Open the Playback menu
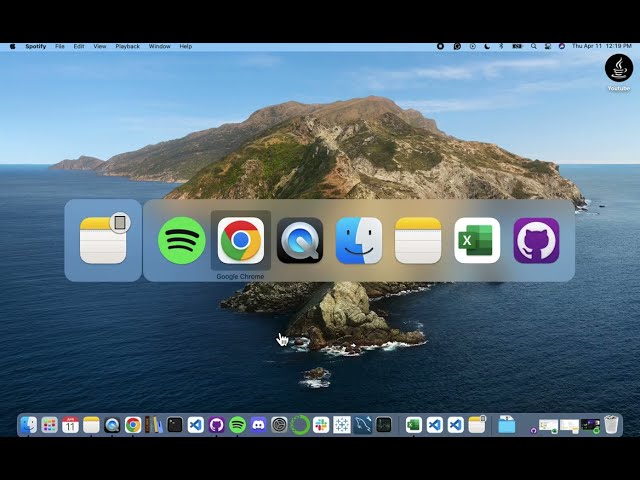This screenshot has width=640, height=480. 127,47
